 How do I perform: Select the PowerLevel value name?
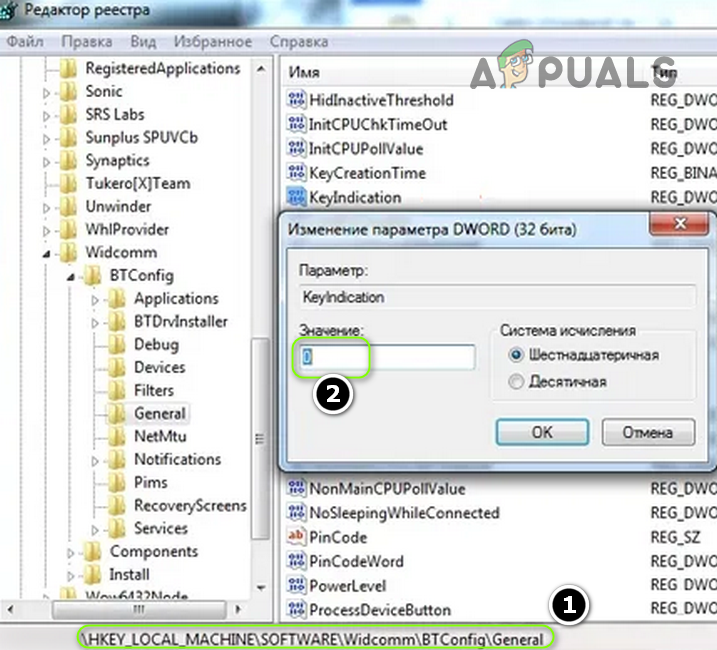(348, 586)
